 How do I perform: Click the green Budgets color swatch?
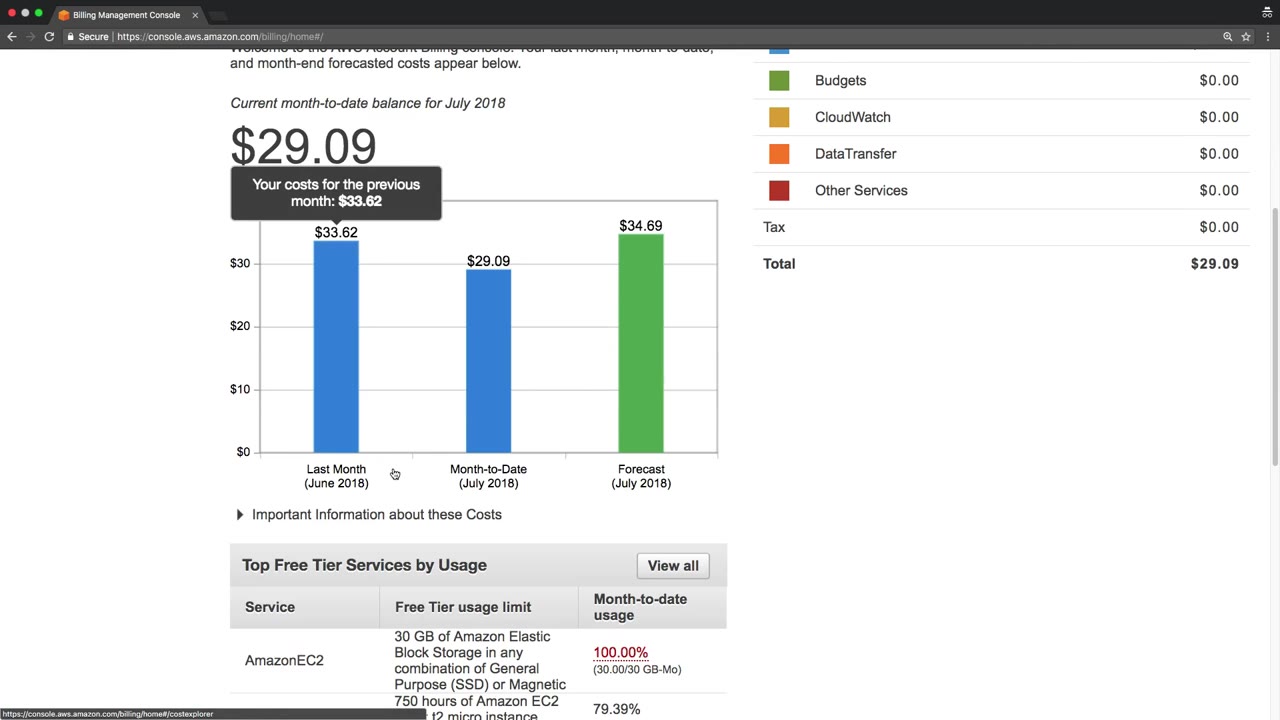coord(779,81)
